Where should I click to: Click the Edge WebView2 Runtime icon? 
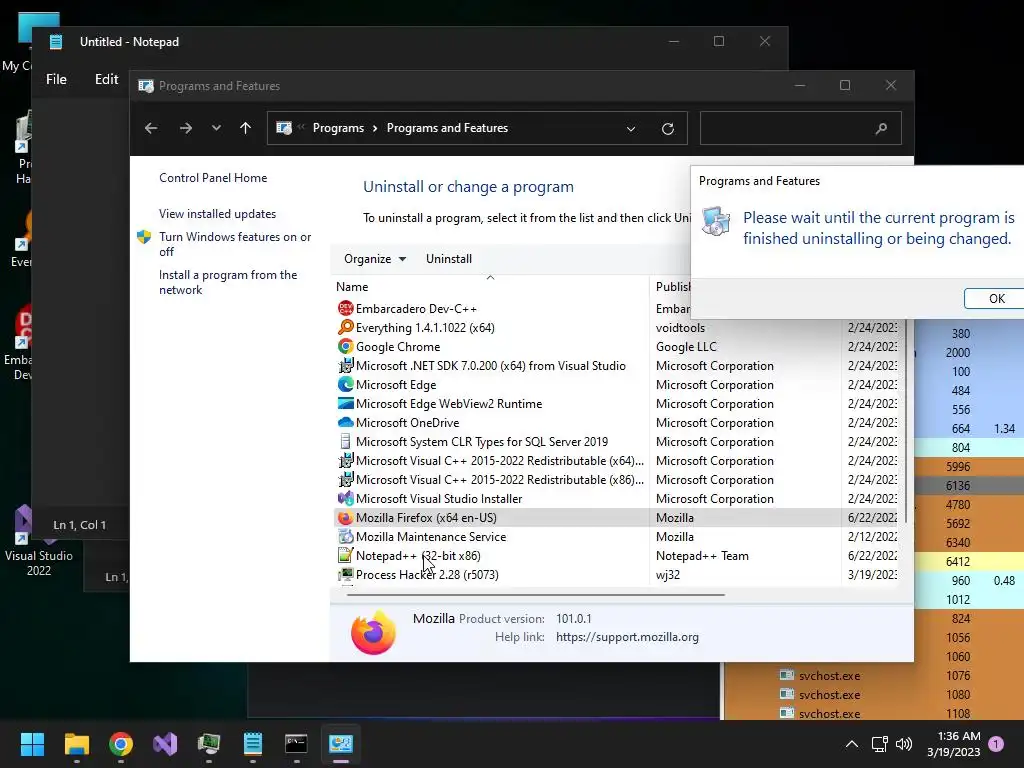coord(345,403)
